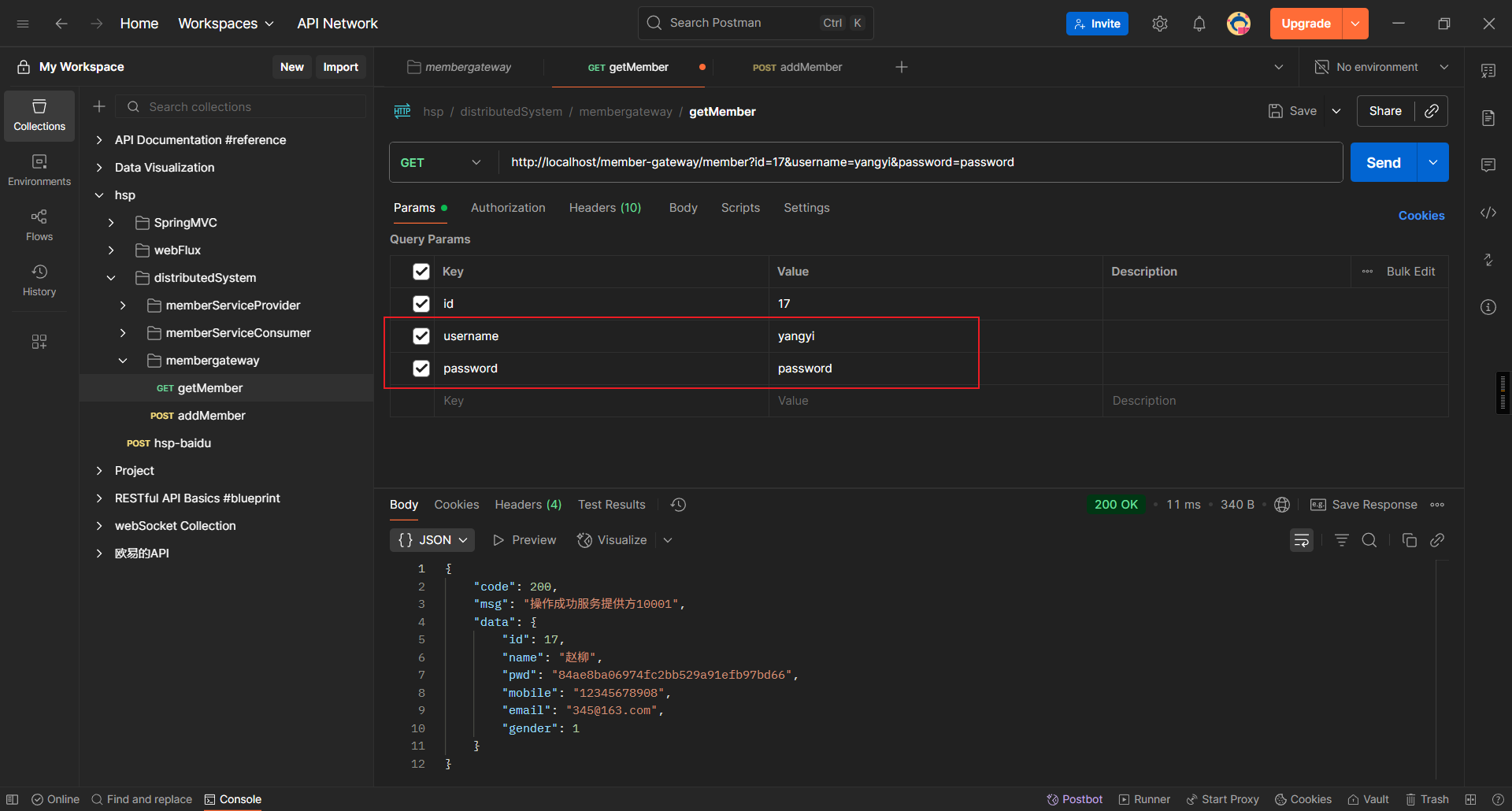Uncheck the id query parameter checkbox
This screenshot has width=1512, height=811.
[421, 304]
